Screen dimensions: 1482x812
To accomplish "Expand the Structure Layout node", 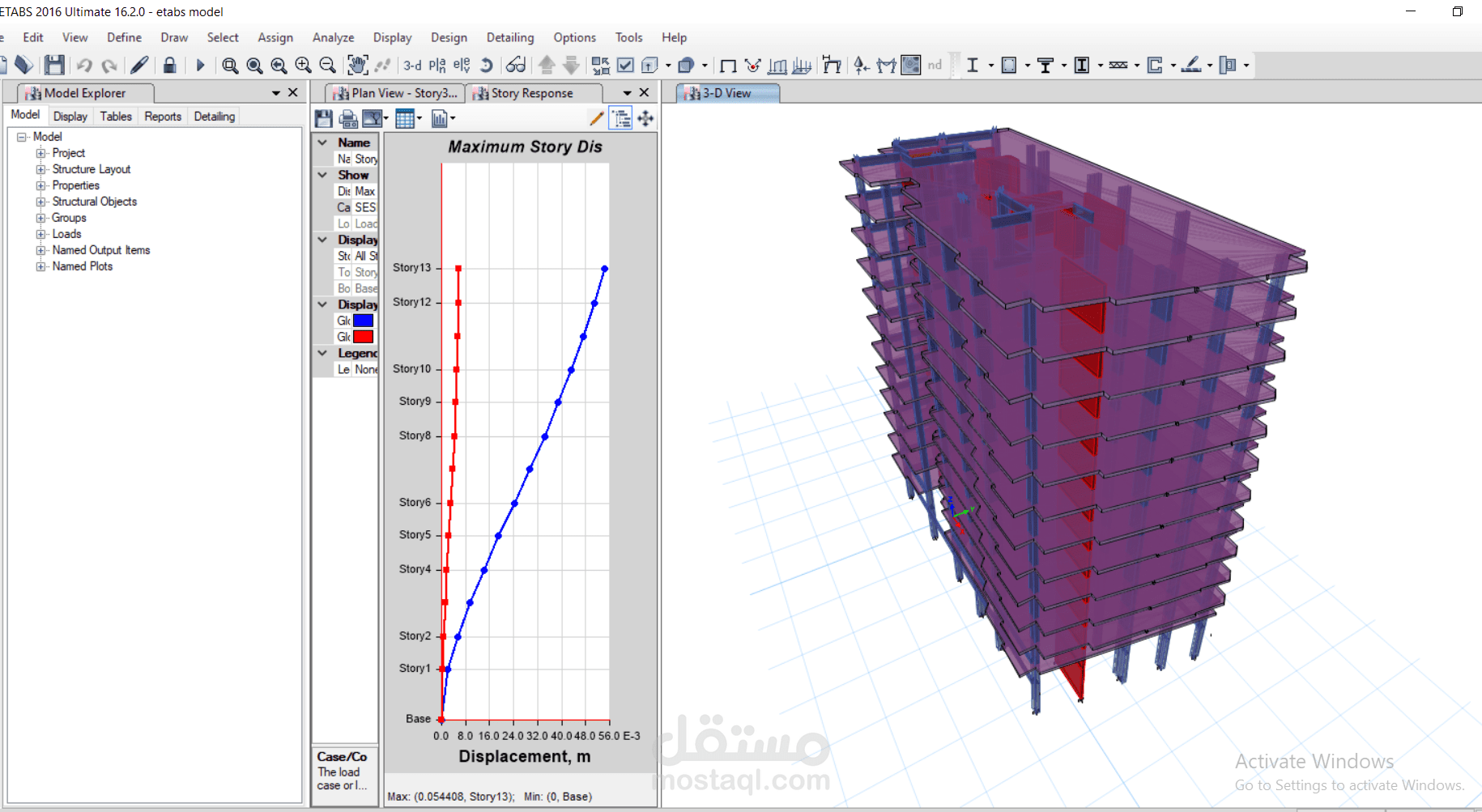I will pyautogui.click(x=40, y=169).
